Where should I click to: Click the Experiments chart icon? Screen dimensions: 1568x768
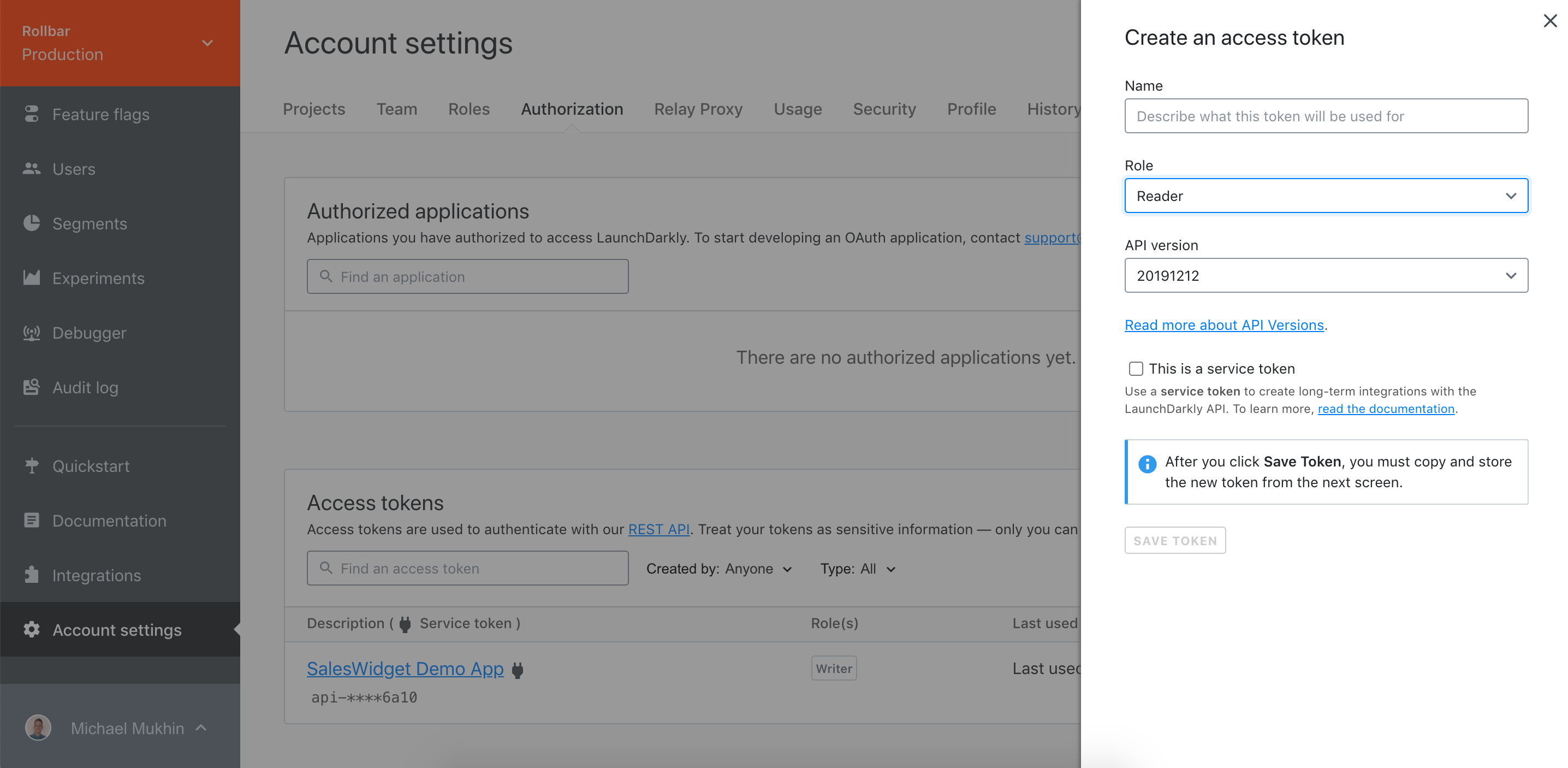(x=31, y=277)
